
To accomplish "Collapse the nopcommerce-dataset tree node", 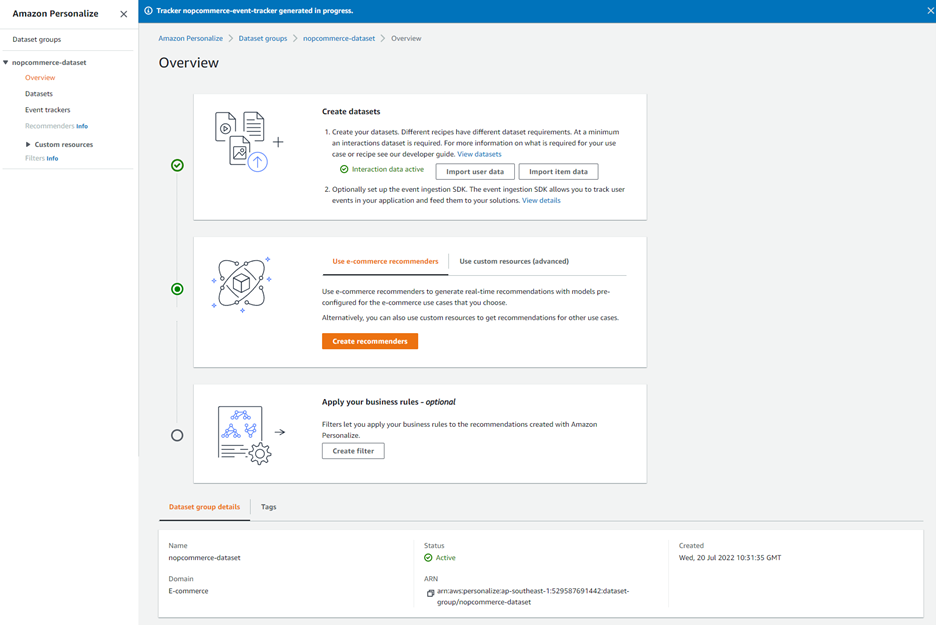I will click(5, 62).
